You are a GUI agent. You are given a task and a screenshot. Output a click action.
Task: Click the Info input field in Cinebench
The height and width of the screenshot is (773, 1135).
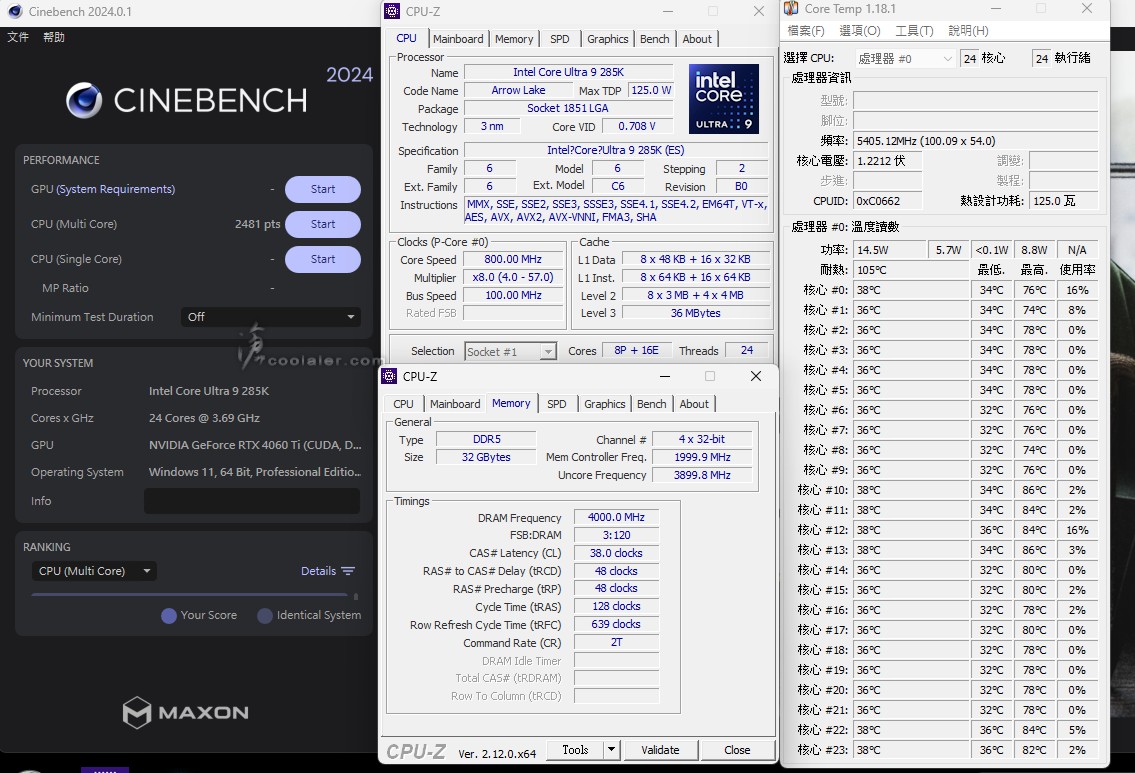point(252,501)
